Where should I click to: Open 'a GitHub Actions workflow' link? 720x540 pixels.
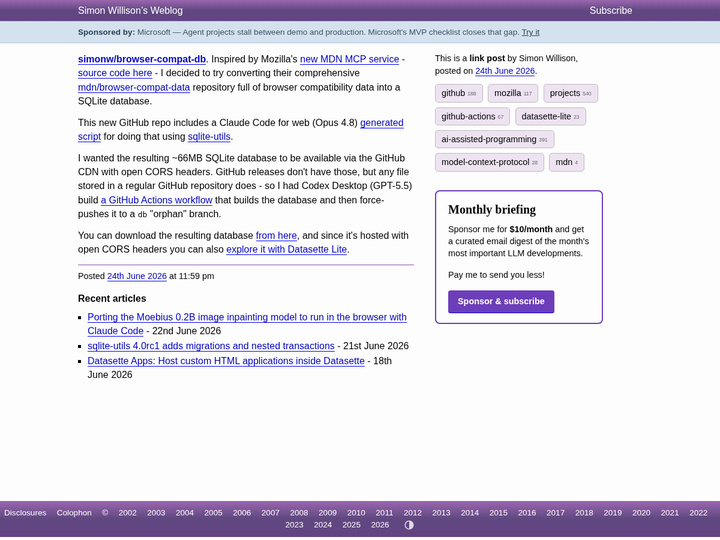[157, 200]
